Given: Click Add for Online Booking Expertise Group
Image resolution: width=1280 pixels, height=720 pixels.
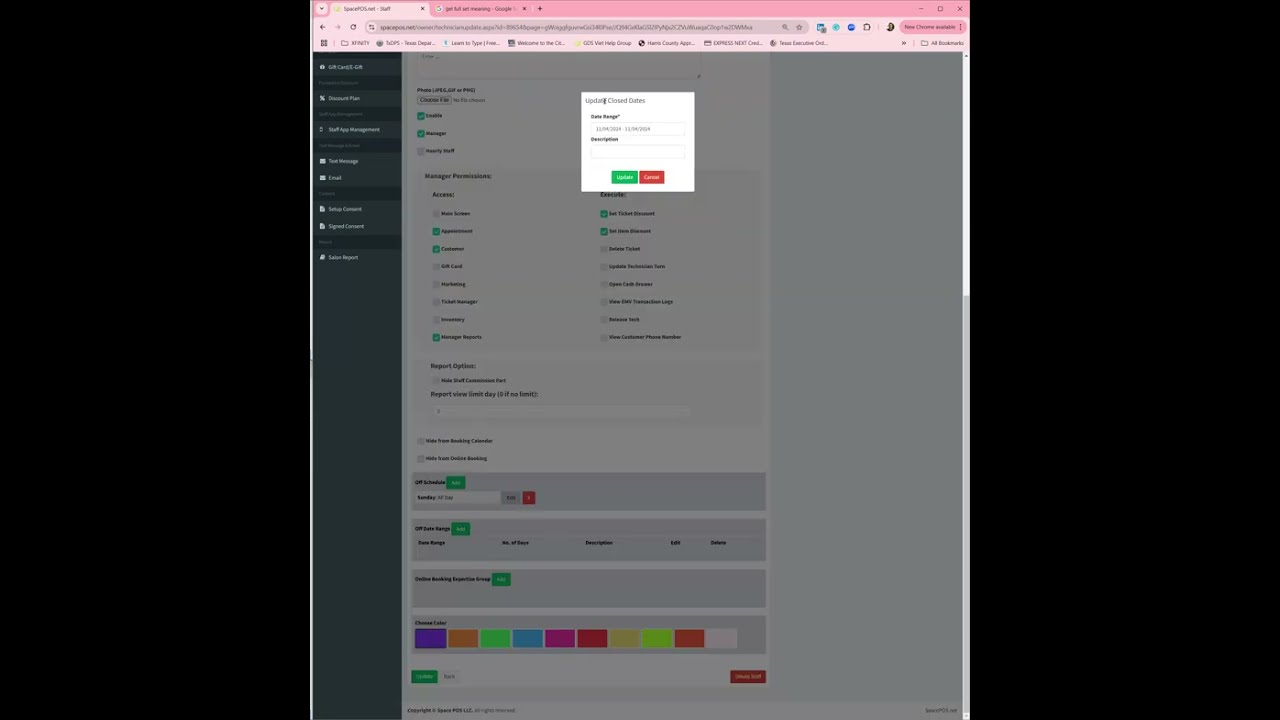Looking at the screenshot, I should coord(501,579).
